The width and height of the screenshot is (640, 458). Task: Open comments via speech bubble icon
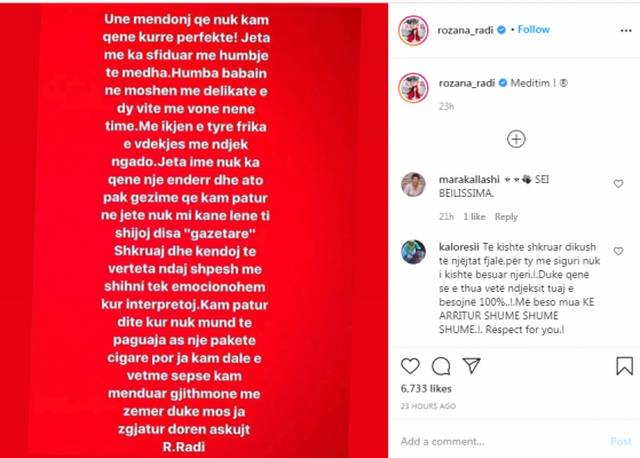441,366
